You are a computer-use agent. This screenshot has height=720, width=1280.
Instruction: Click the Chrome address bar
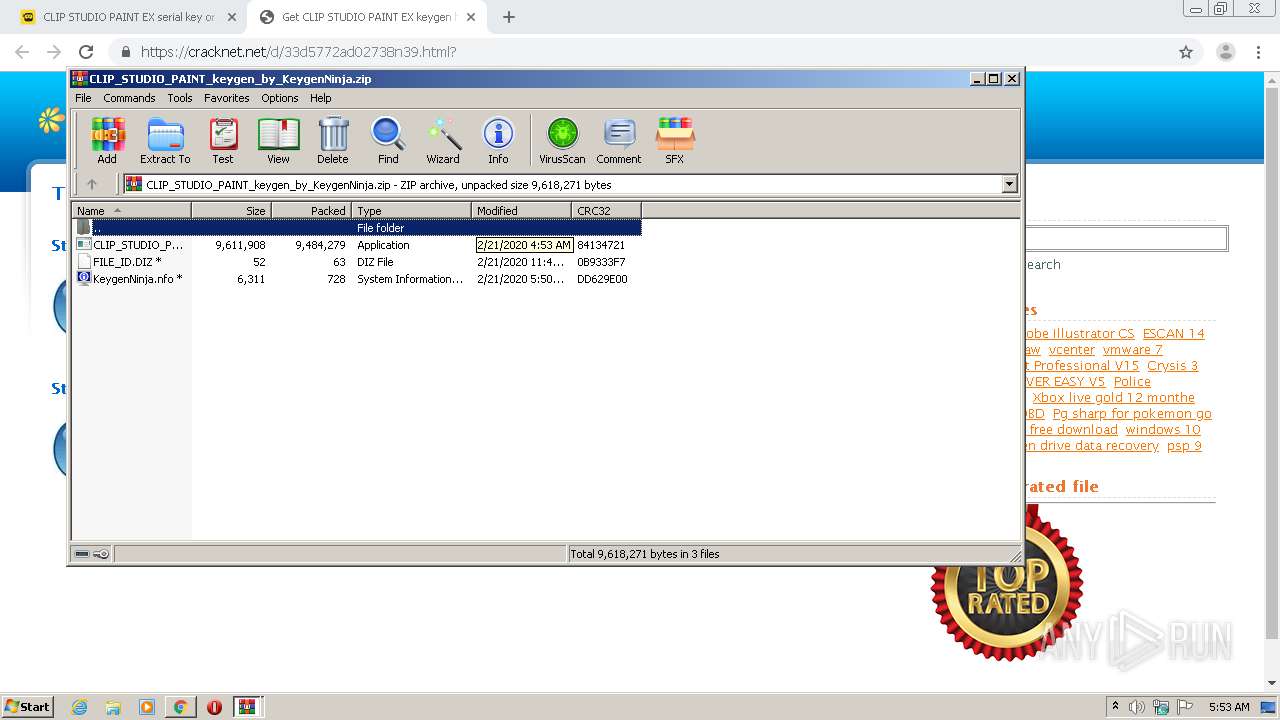(x=640, y=52)
